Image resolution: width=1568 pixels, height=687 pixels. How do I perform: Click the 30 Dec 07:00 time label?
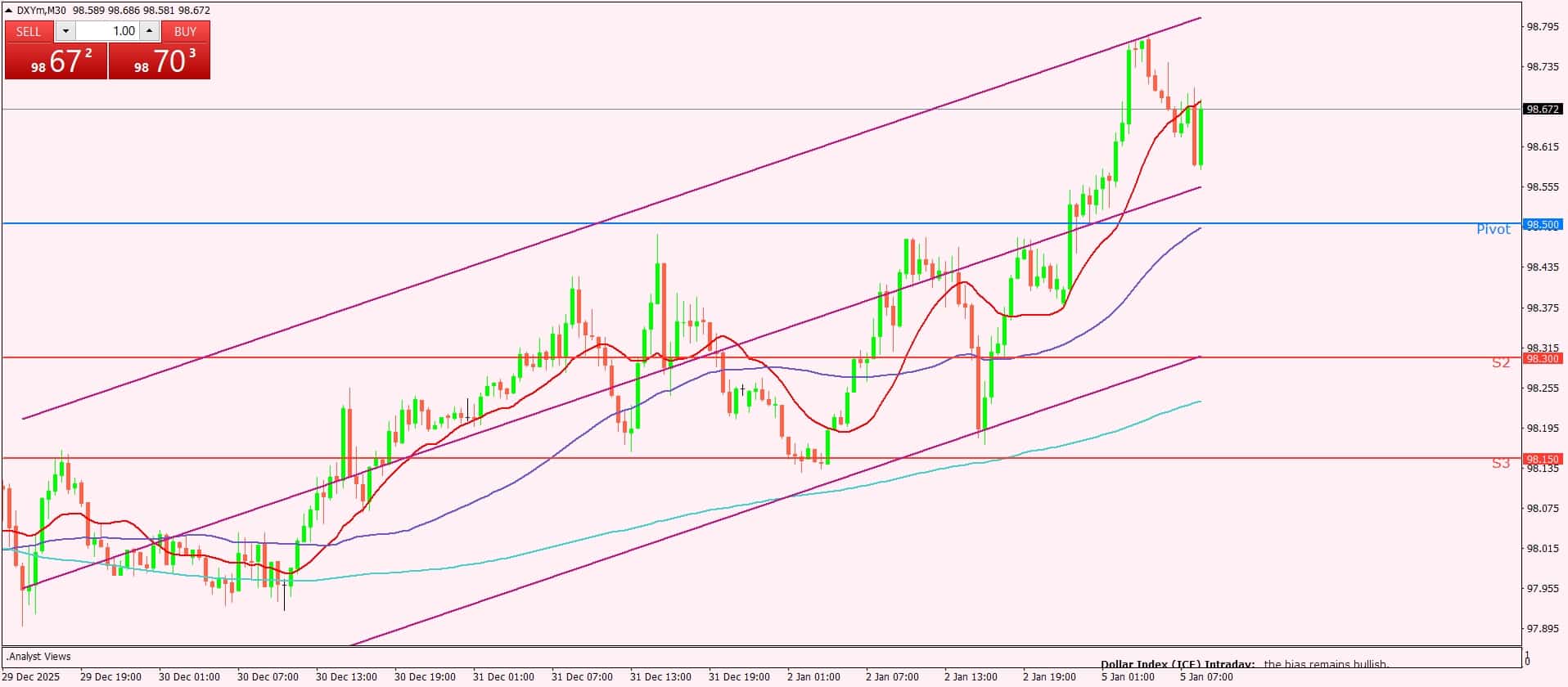(268, 677)
